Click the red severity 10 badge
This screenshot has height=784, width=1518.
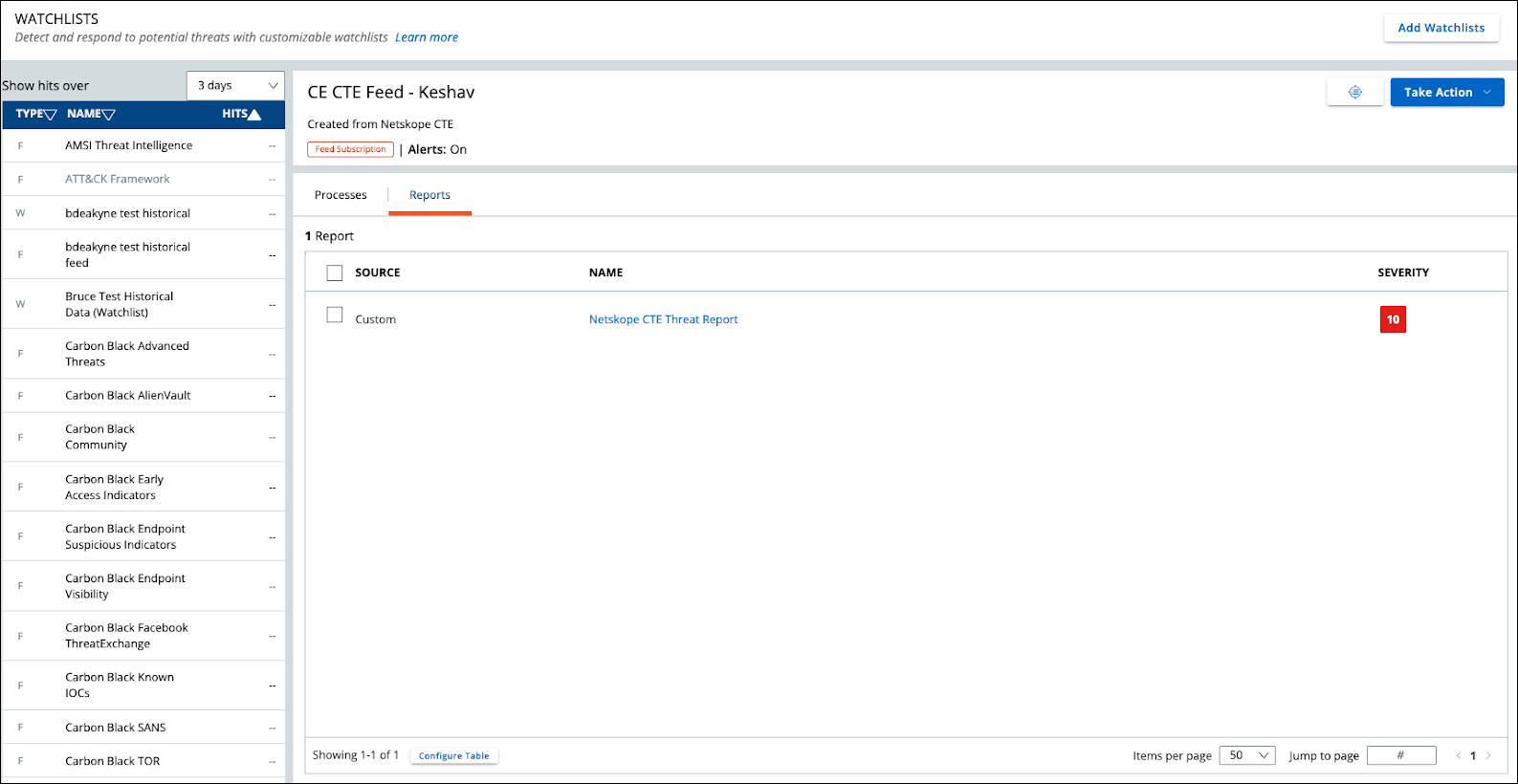coord(1393,319)
